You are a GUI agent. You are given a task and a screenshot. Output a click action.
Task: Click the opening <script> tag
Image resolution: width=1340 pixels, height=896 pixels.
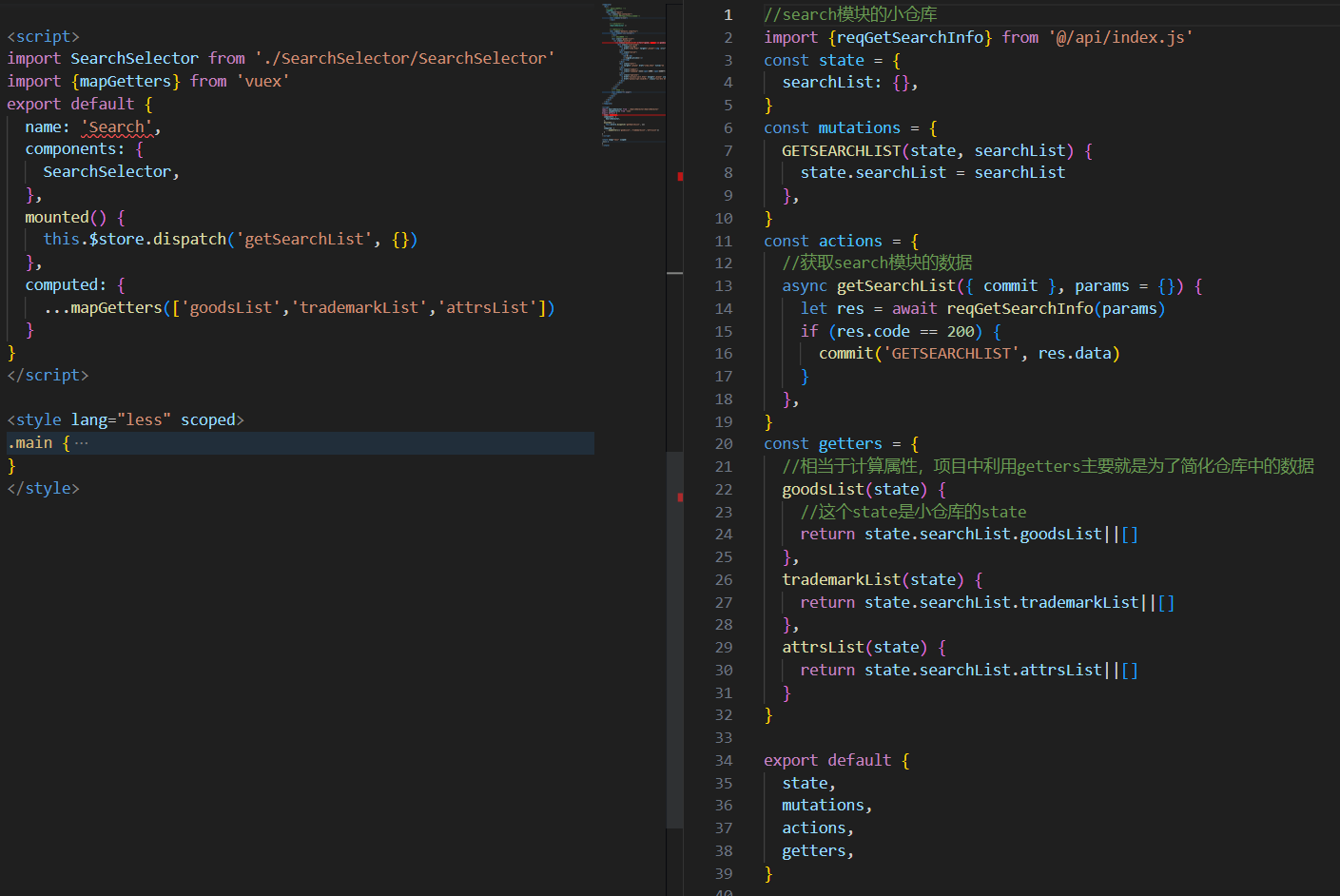tap(44, 36)
